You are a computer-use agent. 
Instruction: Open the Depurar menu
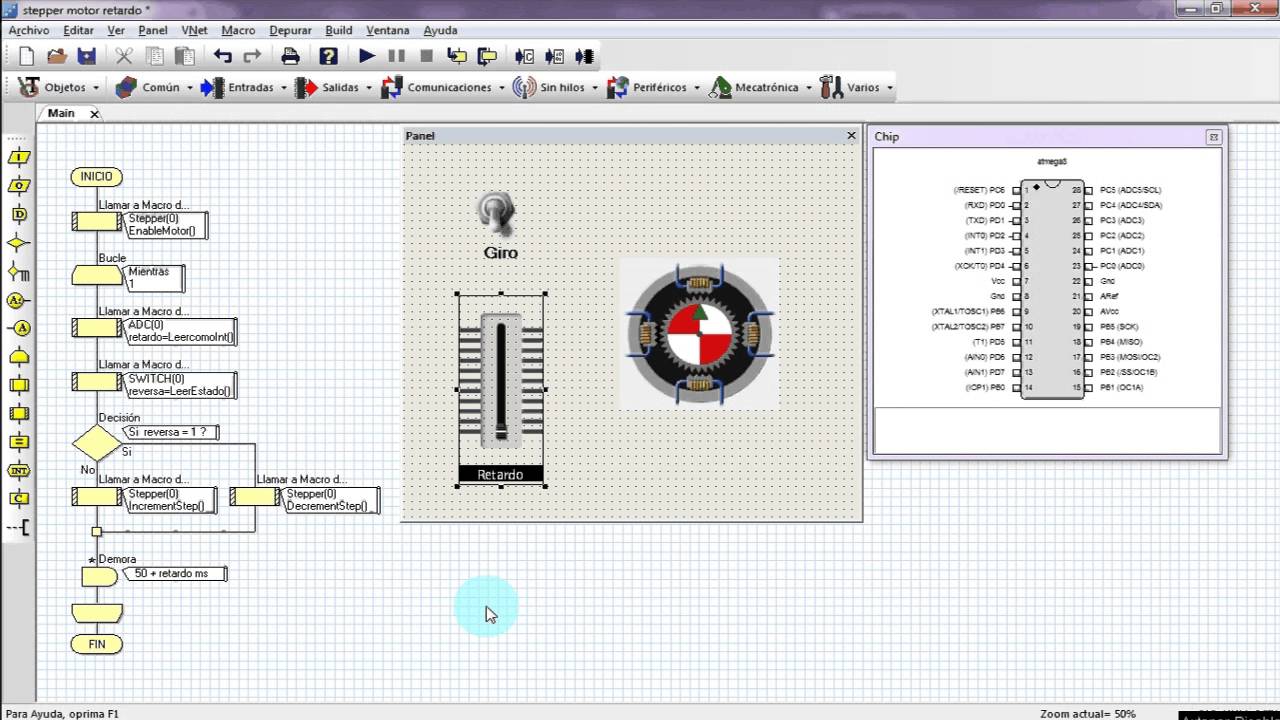pos(290,31)
